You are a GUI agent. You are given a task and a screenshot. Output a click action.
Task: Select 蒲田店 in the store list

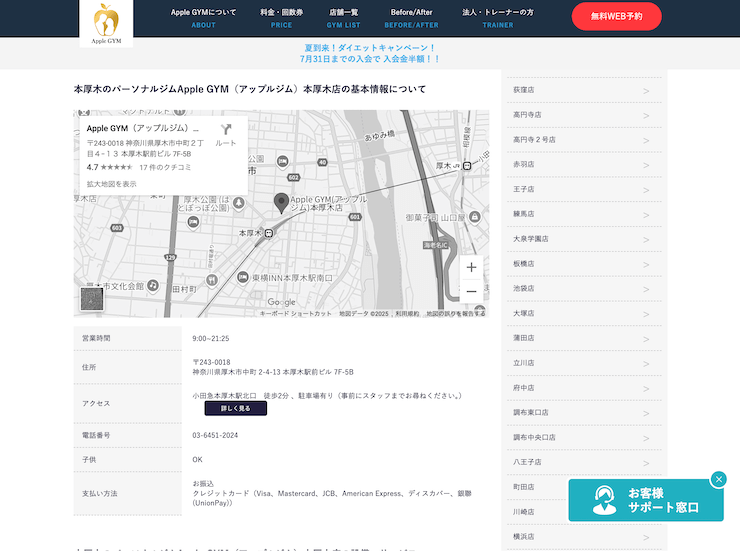584,338
